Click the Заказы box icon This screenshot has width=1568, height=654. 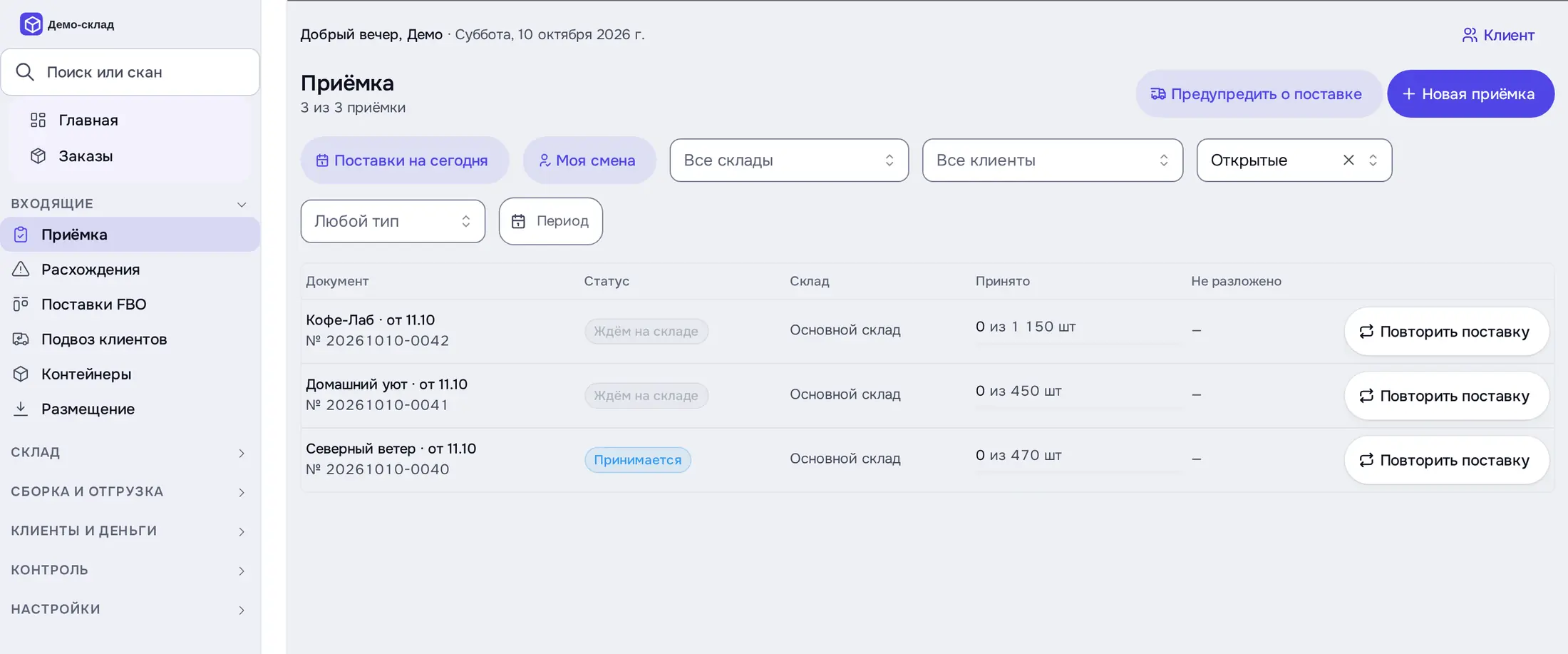38,156
